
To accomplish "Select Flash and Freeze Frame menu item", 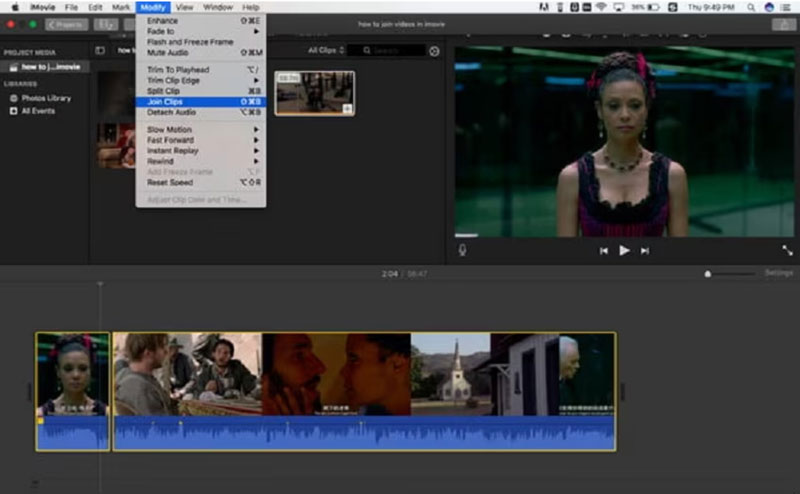I will tap(201, 42).
